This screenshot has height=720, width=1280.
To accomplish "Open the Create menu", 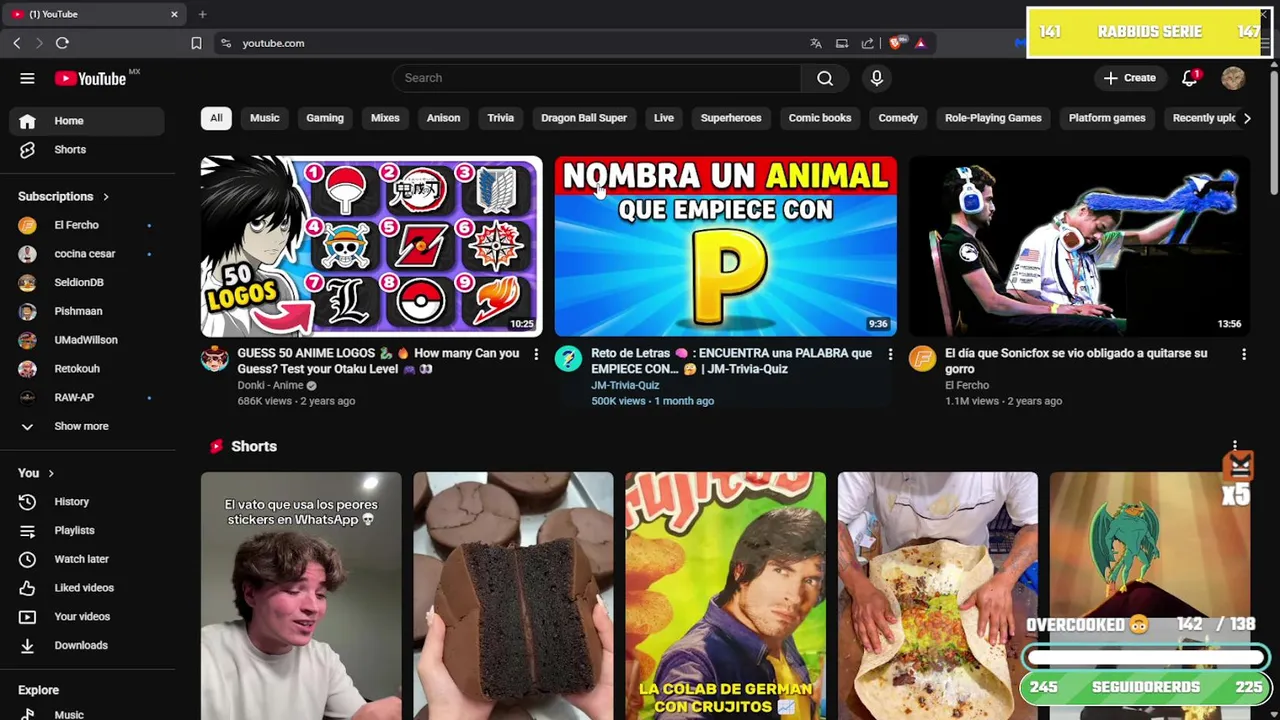I will pyautogui.click(x=1129, y=78).
